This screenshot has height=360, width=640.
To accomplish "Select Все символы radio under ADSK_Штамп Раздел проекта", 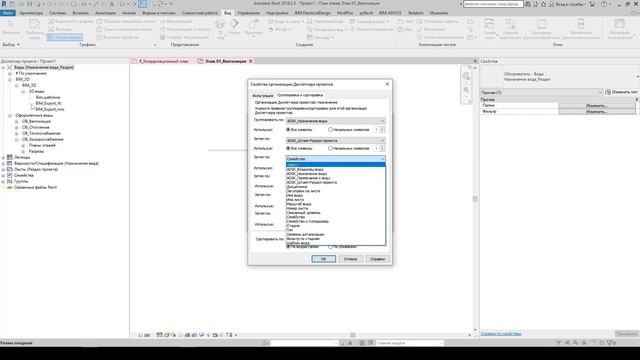I will [288, 148].
